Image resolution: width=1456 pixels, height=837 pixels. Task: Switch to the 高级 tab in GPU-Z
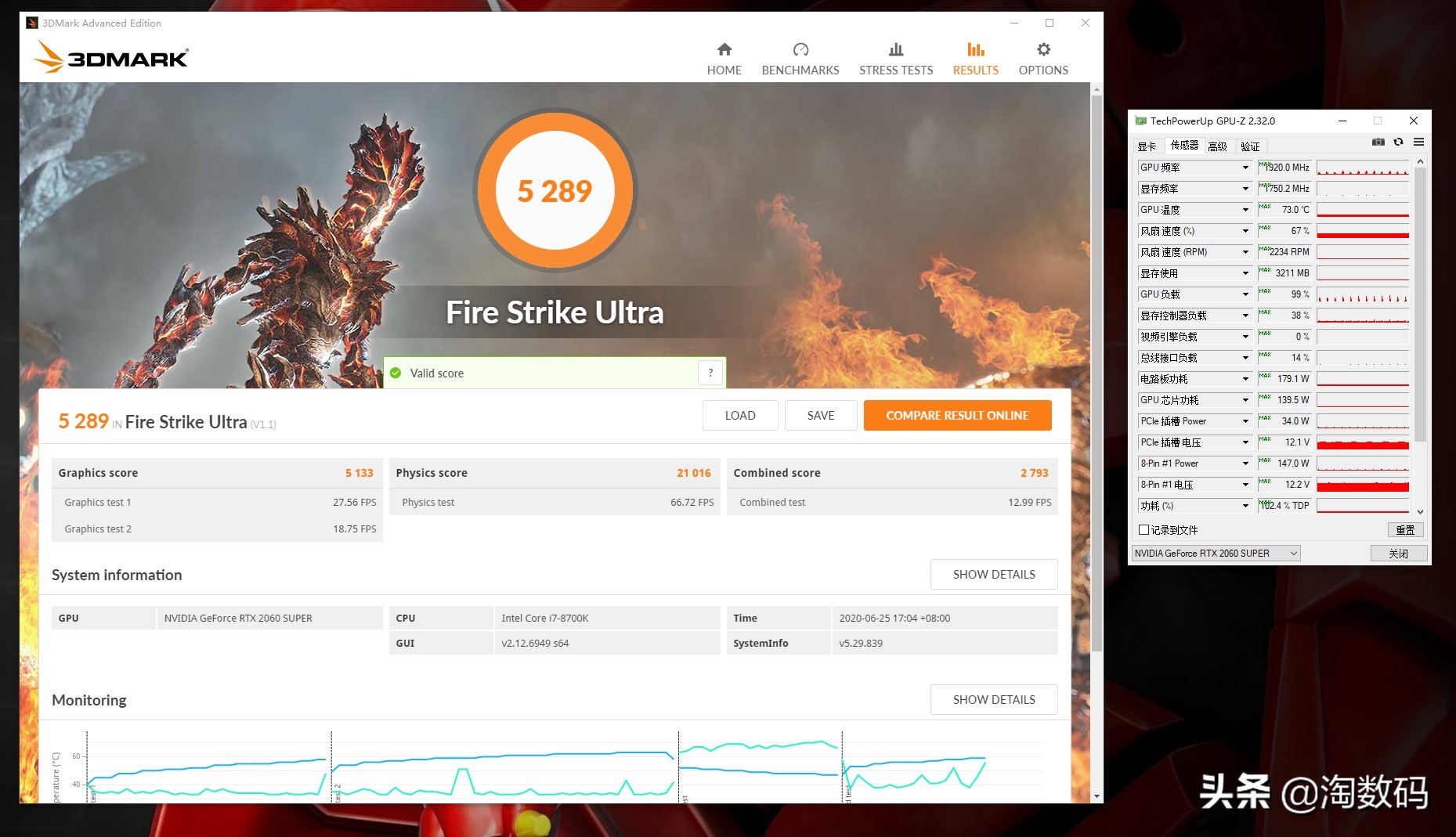point(1218,146)
